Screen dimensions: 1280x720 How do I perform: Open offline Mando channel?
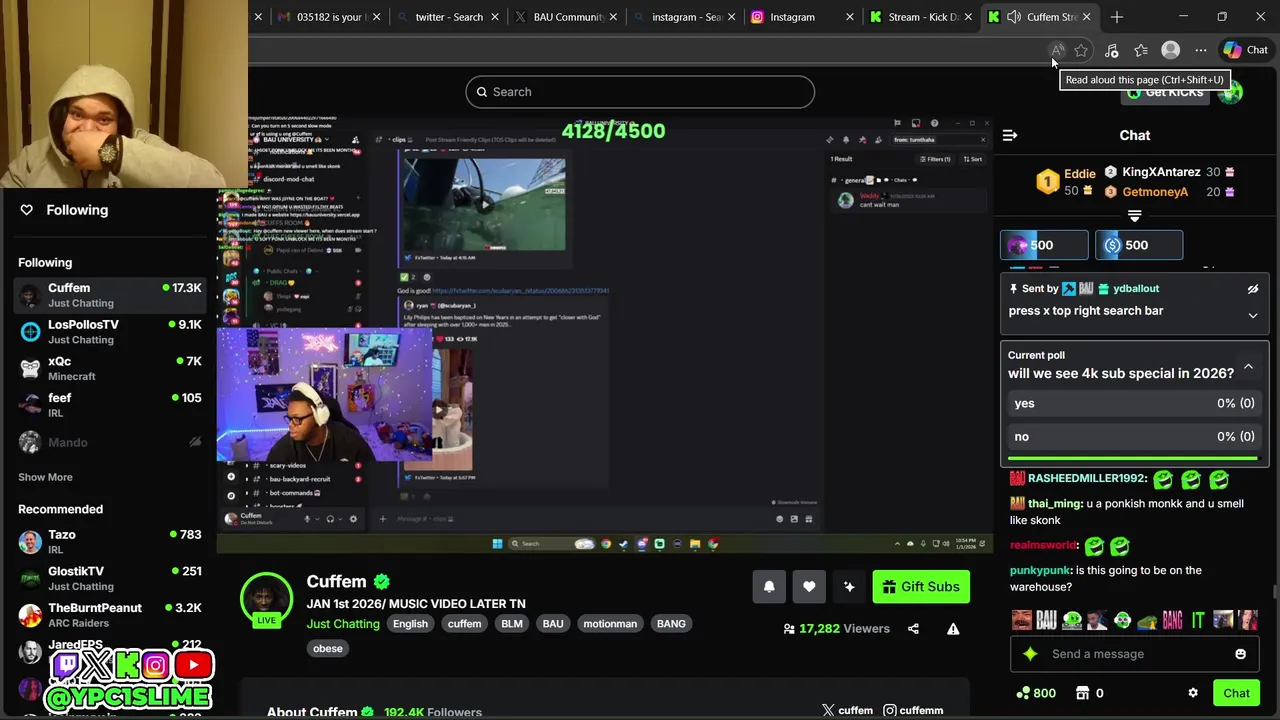[110, 442]
